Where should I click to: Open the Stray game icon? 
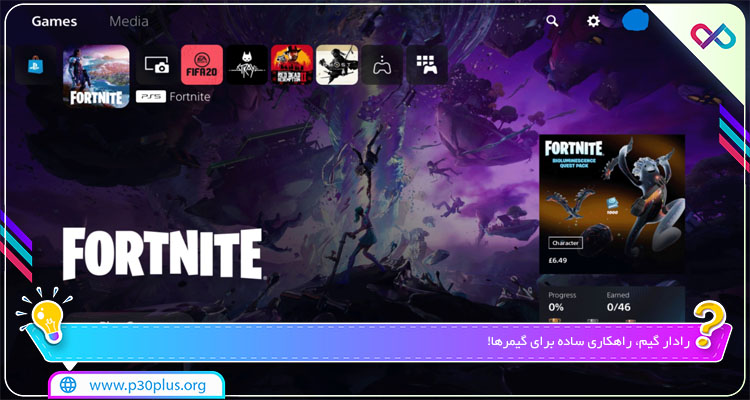click(x=247, y=65)
